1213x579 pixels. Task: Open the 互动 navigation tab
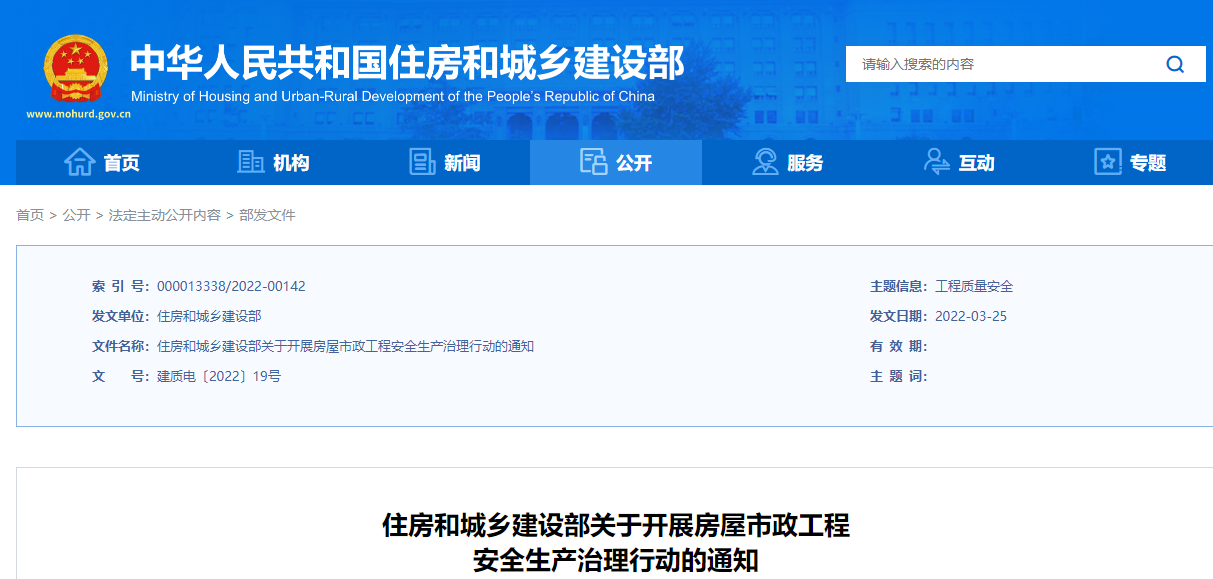959,162
